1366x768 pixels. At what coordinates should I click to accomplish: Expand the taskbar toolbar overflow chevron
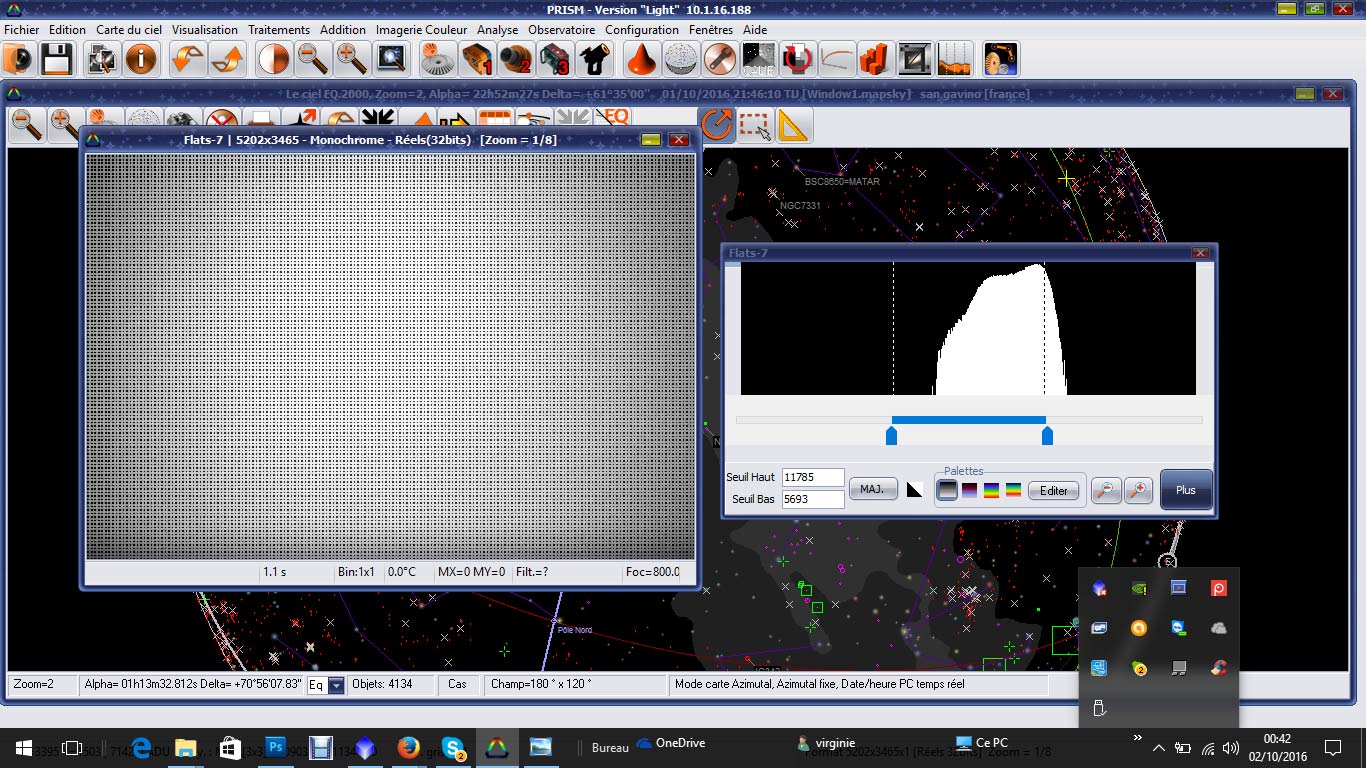click(1137, 738)
